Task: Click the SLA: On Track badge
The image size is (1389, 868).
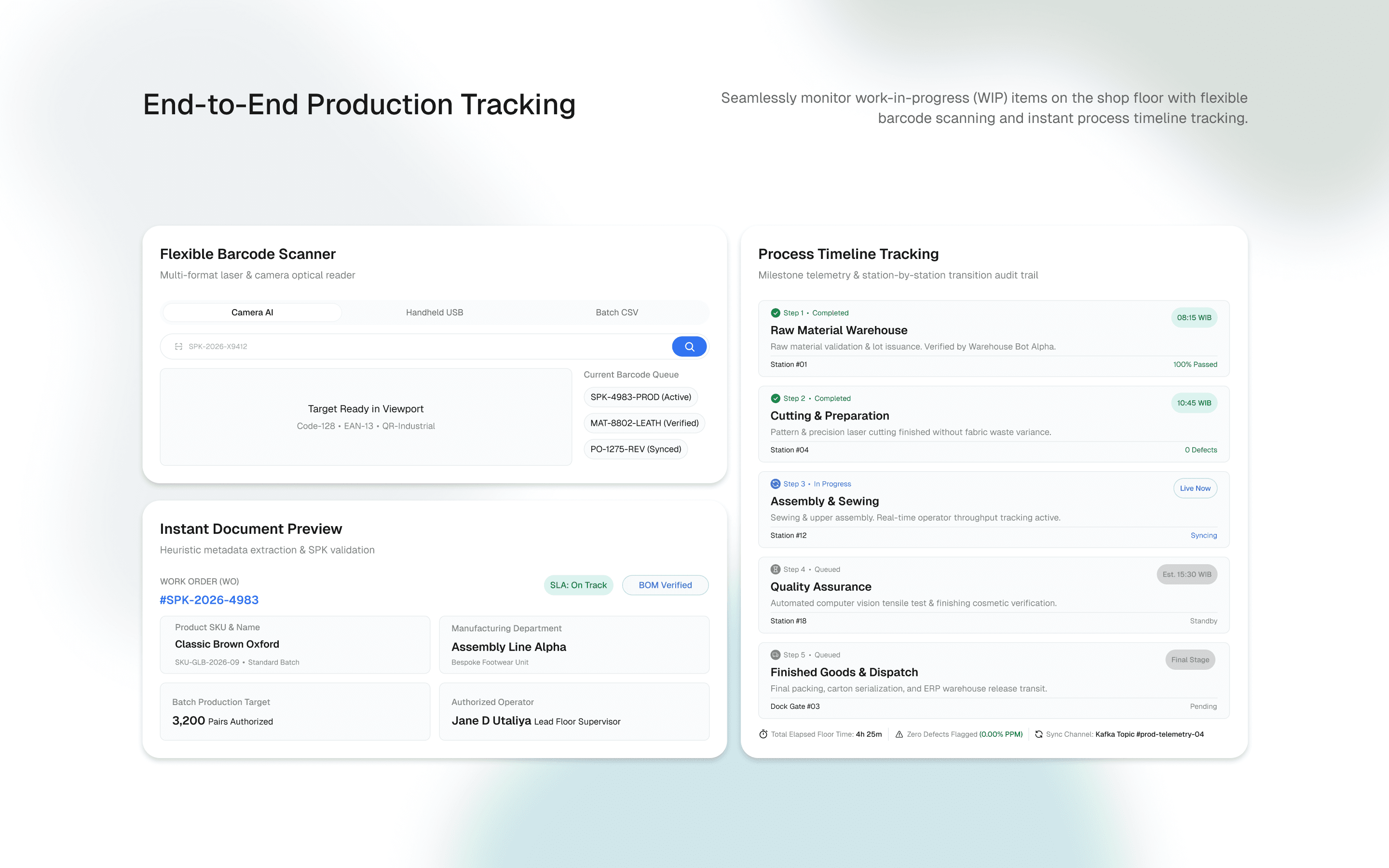Action: tap(579, 585)
